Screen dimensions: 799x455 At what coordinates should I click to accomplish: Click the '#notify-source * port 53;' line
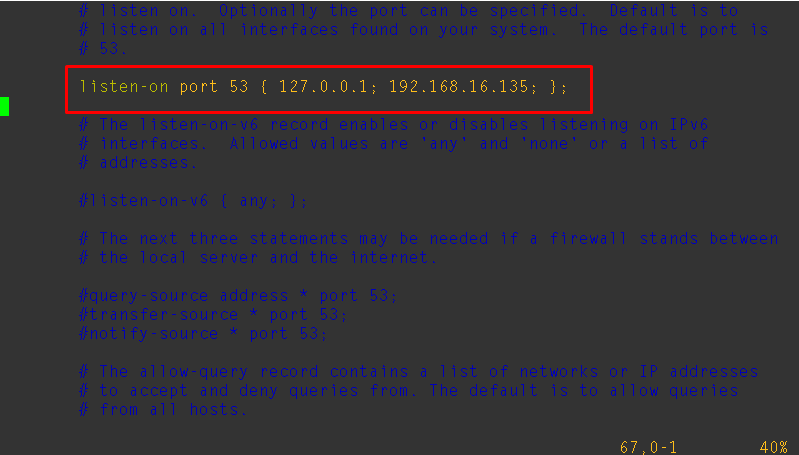(203, 334)
